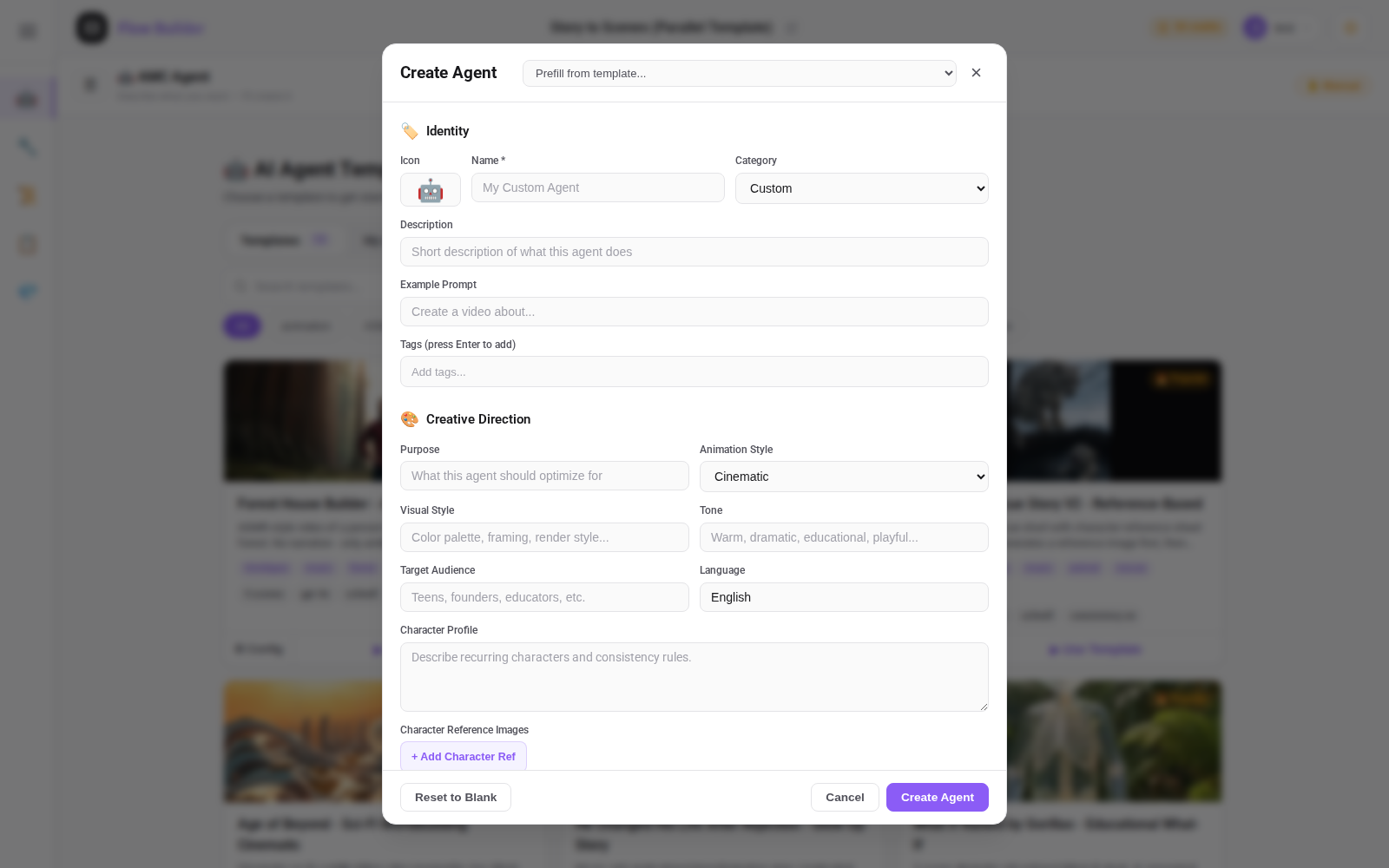The image size is (1389, 868).
Task: Focus the Tone input field
Action: (843, 537)
